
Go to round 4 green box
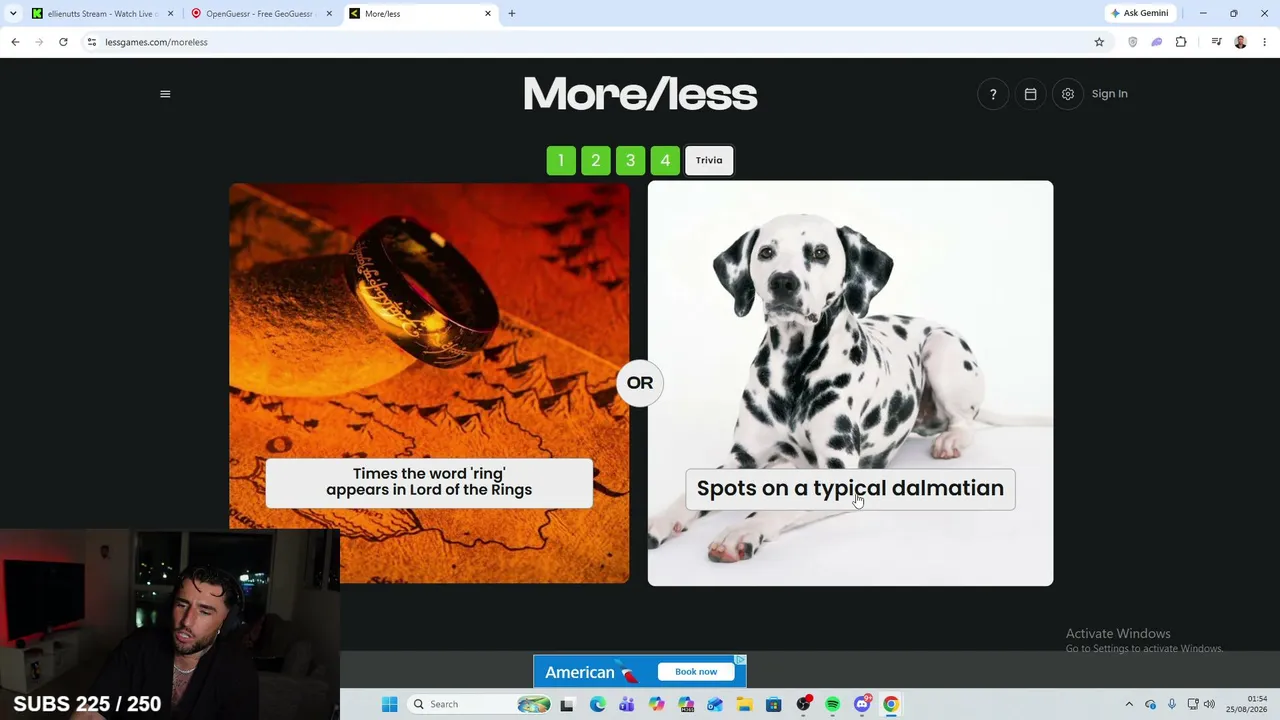(x=665, y=160)
